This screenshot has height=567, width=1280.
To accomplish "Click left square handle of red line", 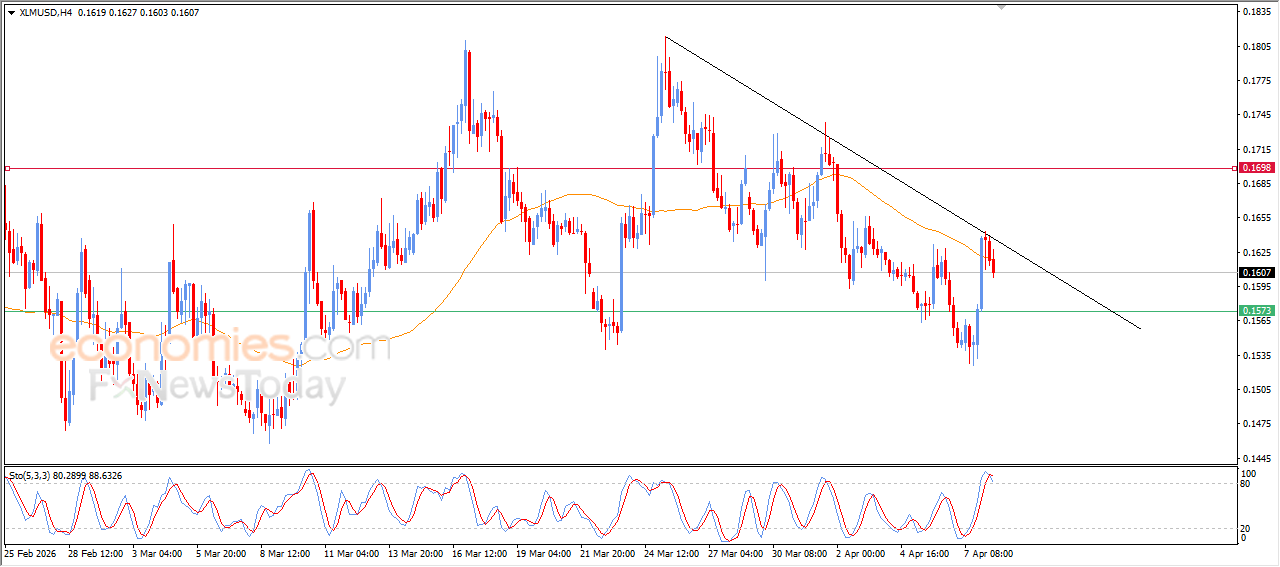I will tap(7, 168).
